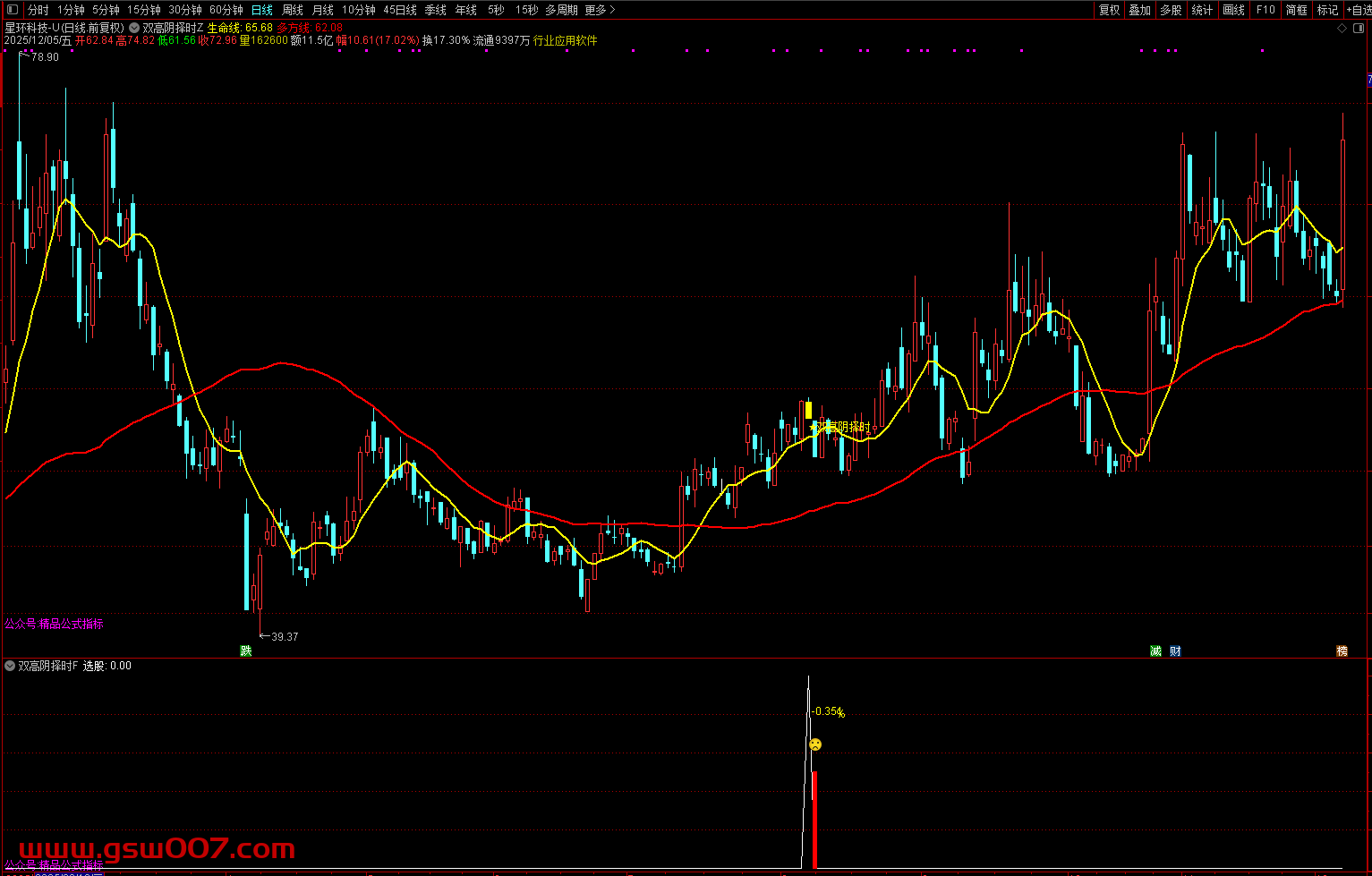This screenshot has height=876, width=1372.
Task: Click the 行业应用软件 industry link
Action: (566, 40)
